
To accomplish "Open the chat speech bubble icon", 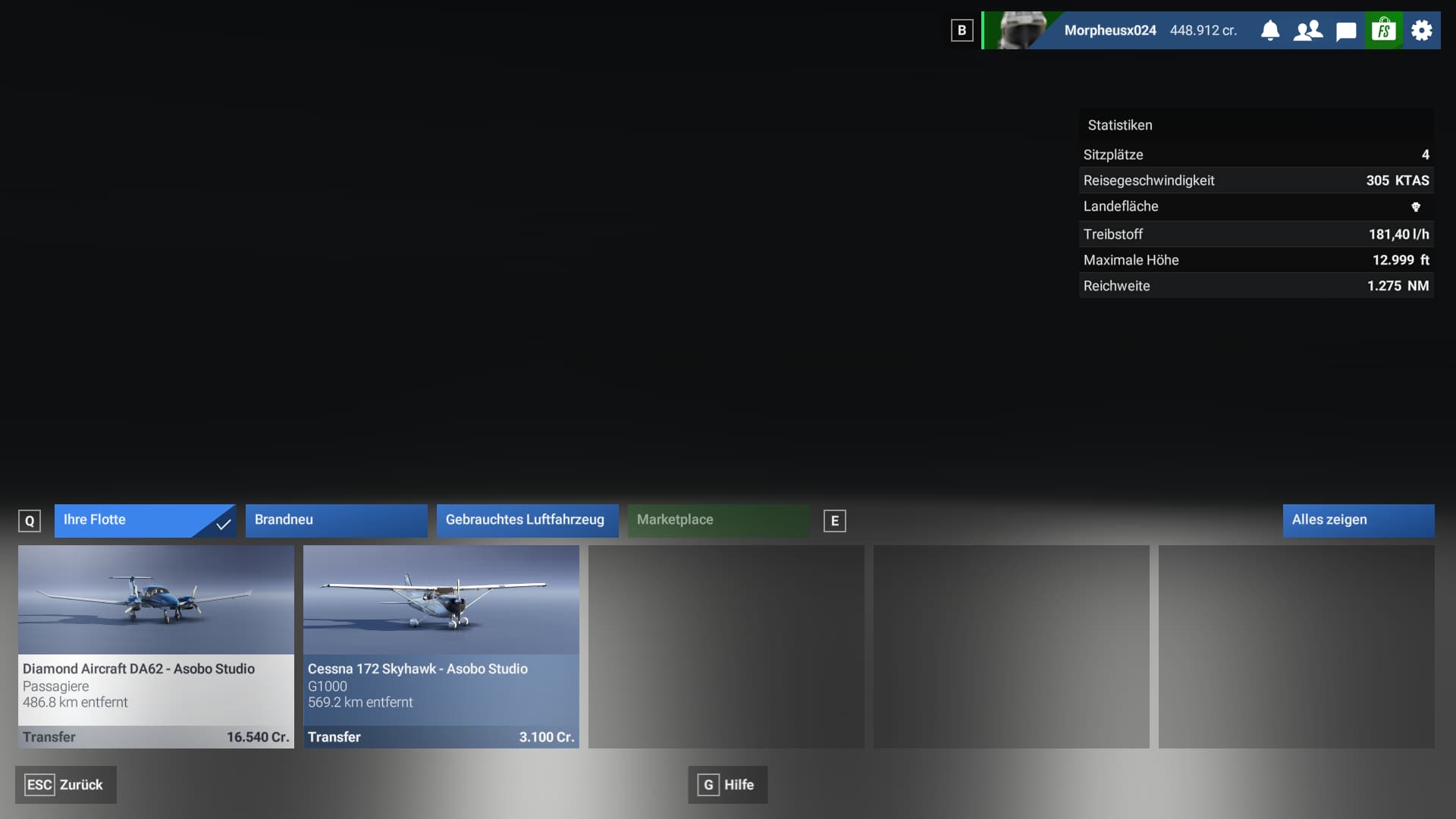I will pos(1346,31).
